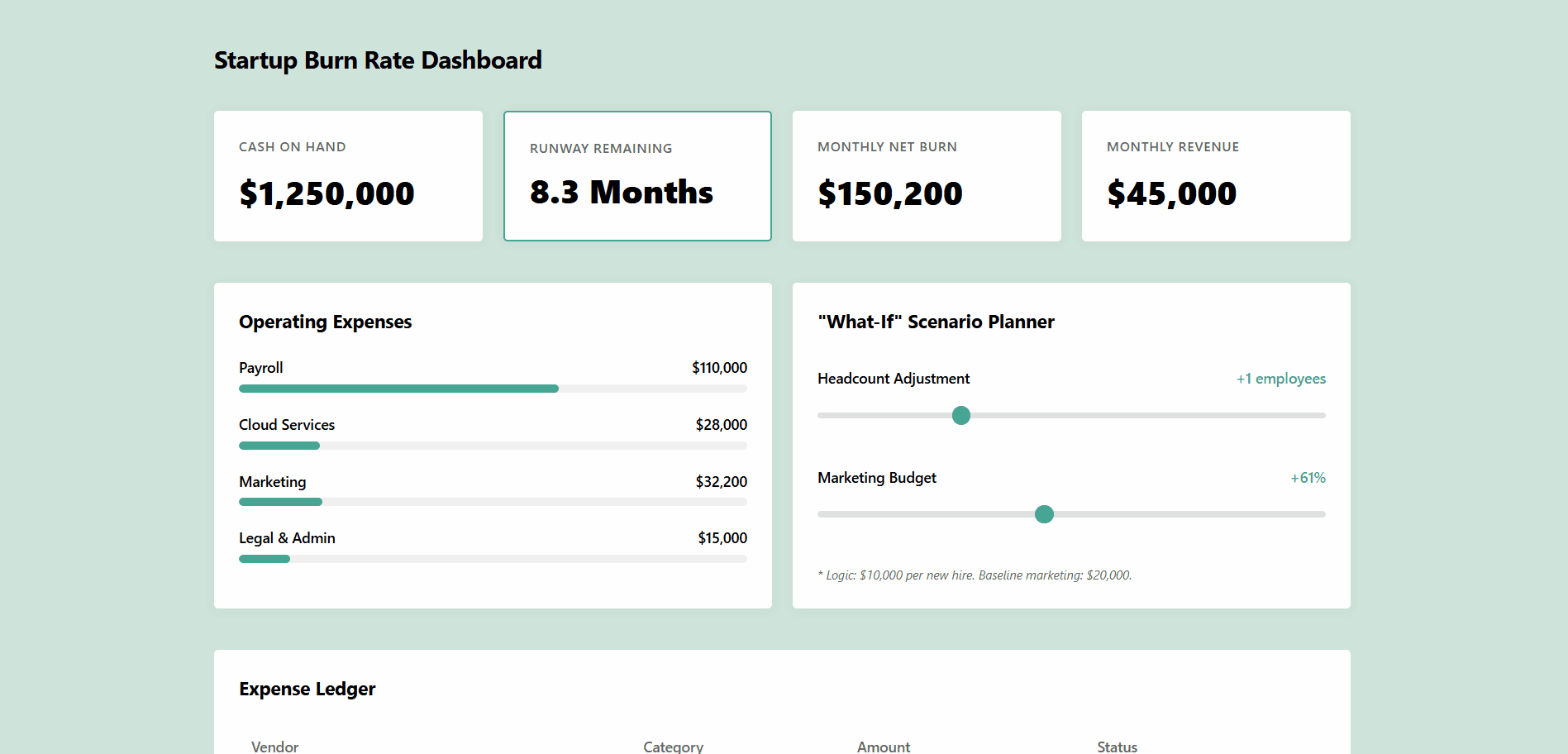Viewport: 1568px width, 754px height.
Task: Click the Operating Expenses heading
Action: tap(325, 322)
